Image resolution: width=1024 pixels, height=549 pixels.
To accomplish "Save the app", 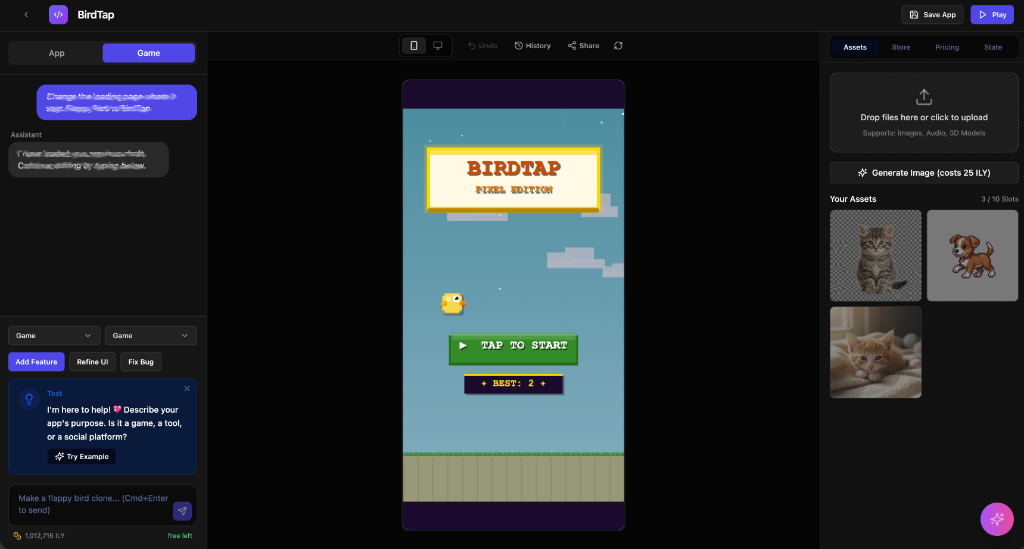I will [932, 14].
